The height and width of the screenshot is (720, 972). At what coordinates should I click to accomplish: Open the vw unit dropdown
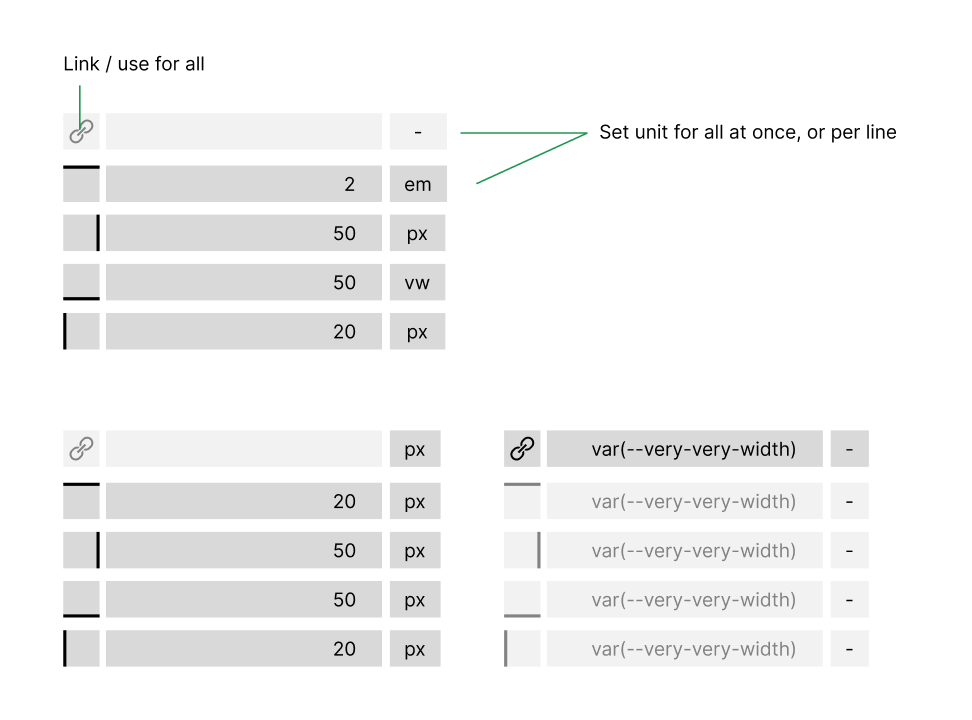click(x=417, y=282)
